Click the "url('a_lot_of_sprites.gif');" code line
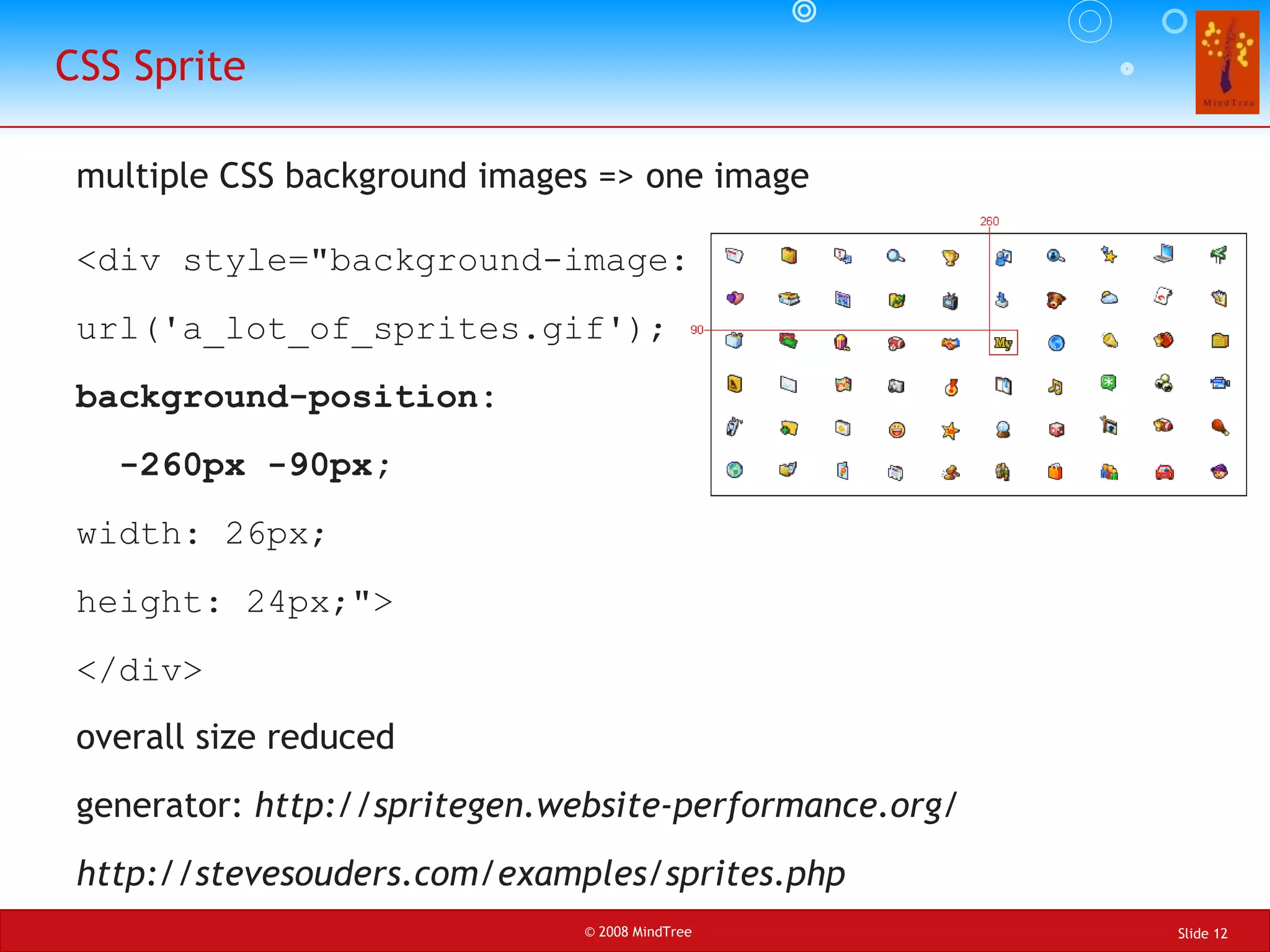This screenshot has height=952, width=1270. tap(370, 329)
